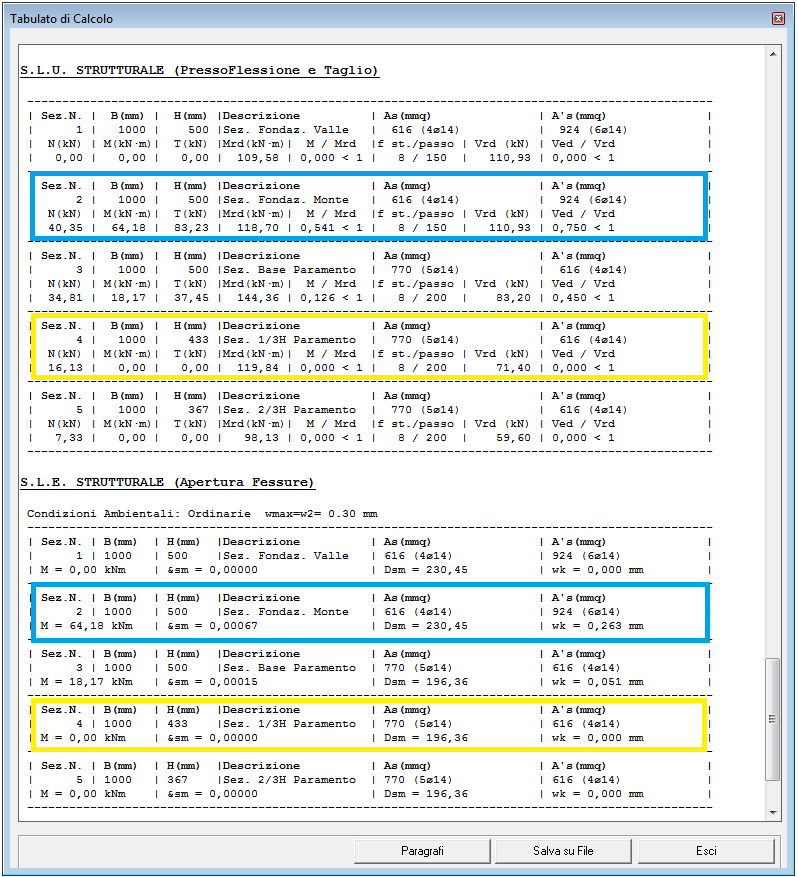The width and height of the screenshot is (798, 877).
Task: Select 'Sez. 2/3H Paramento' in S.L.E. table
Action: point(290,780)
